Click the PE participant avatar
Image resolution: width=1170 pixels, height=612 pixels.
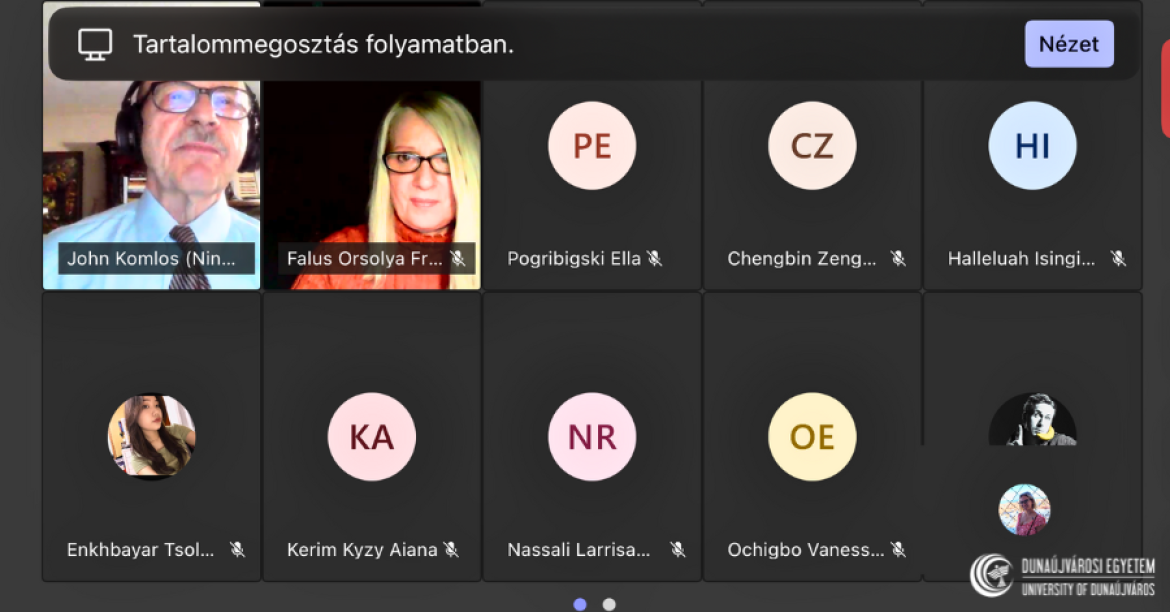[x=592, y=146]
